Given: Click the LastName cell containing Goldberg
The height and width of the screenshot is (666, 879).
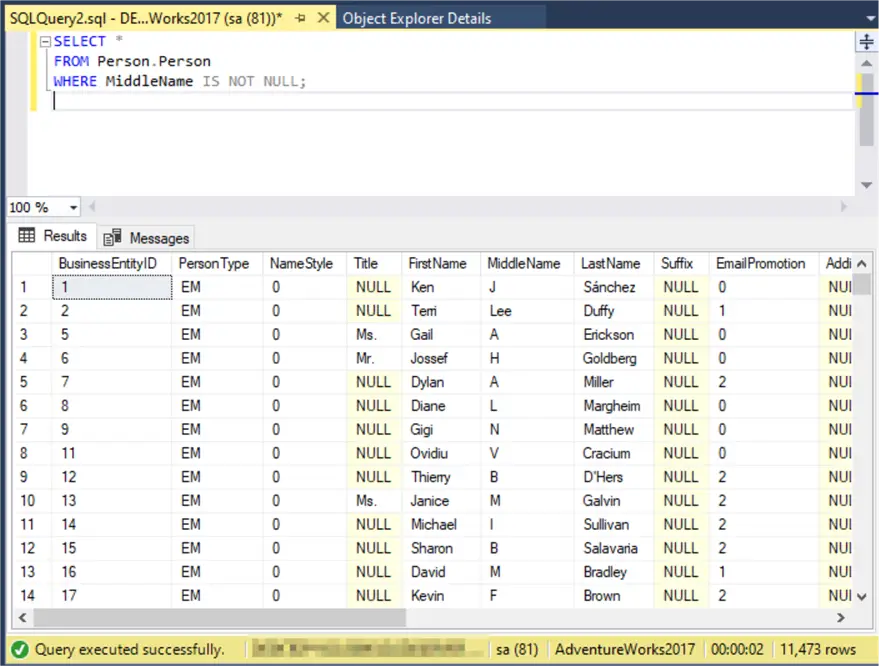Looking at the screenshot, I should 610,358.
